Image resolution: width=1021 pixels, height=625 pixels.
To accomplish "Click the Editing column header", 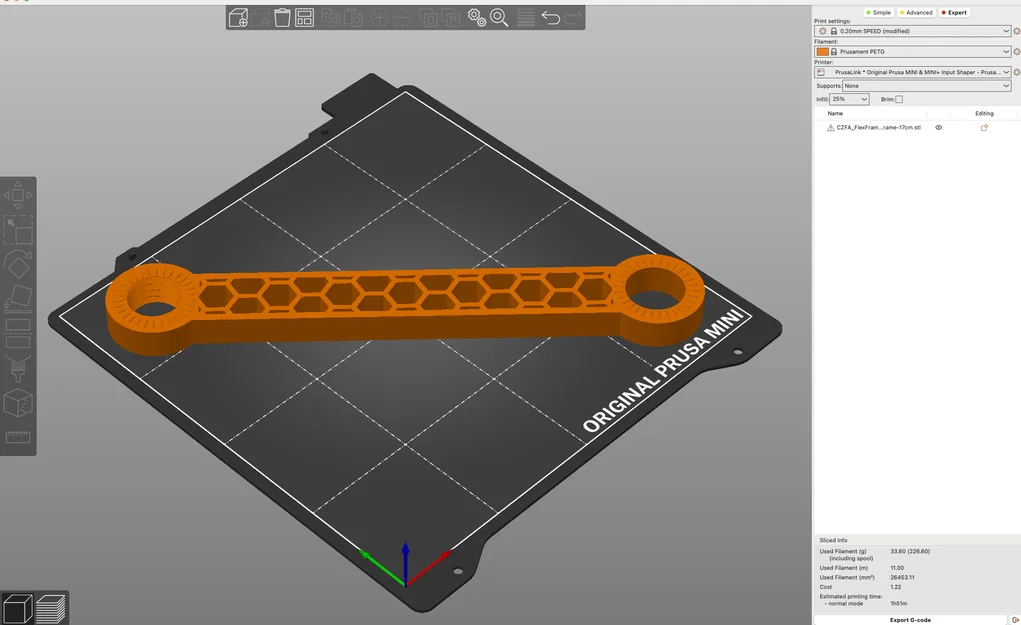I will (984, 113).
